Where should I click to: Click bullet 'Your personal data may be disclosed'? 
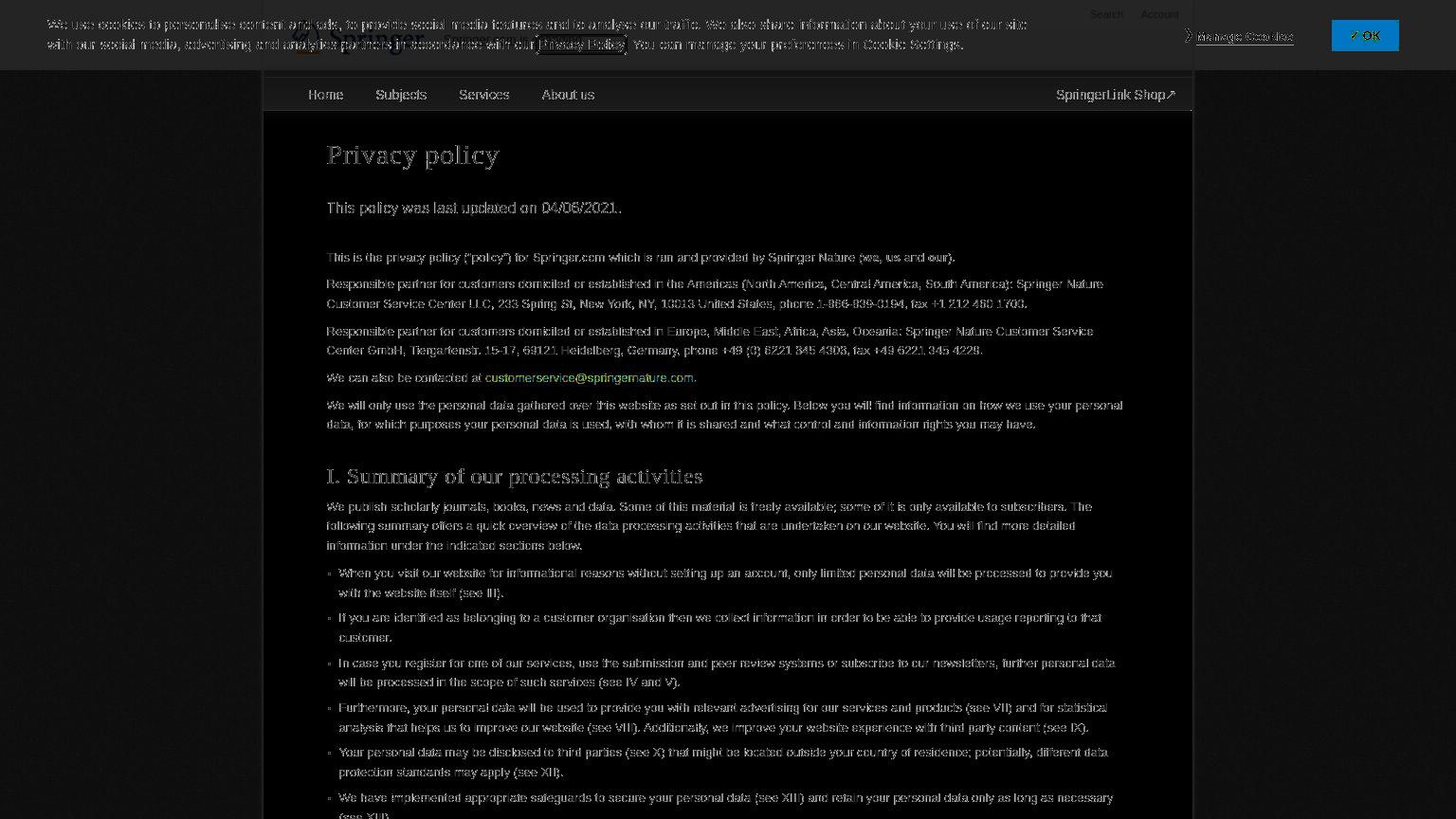click(722, 762)
